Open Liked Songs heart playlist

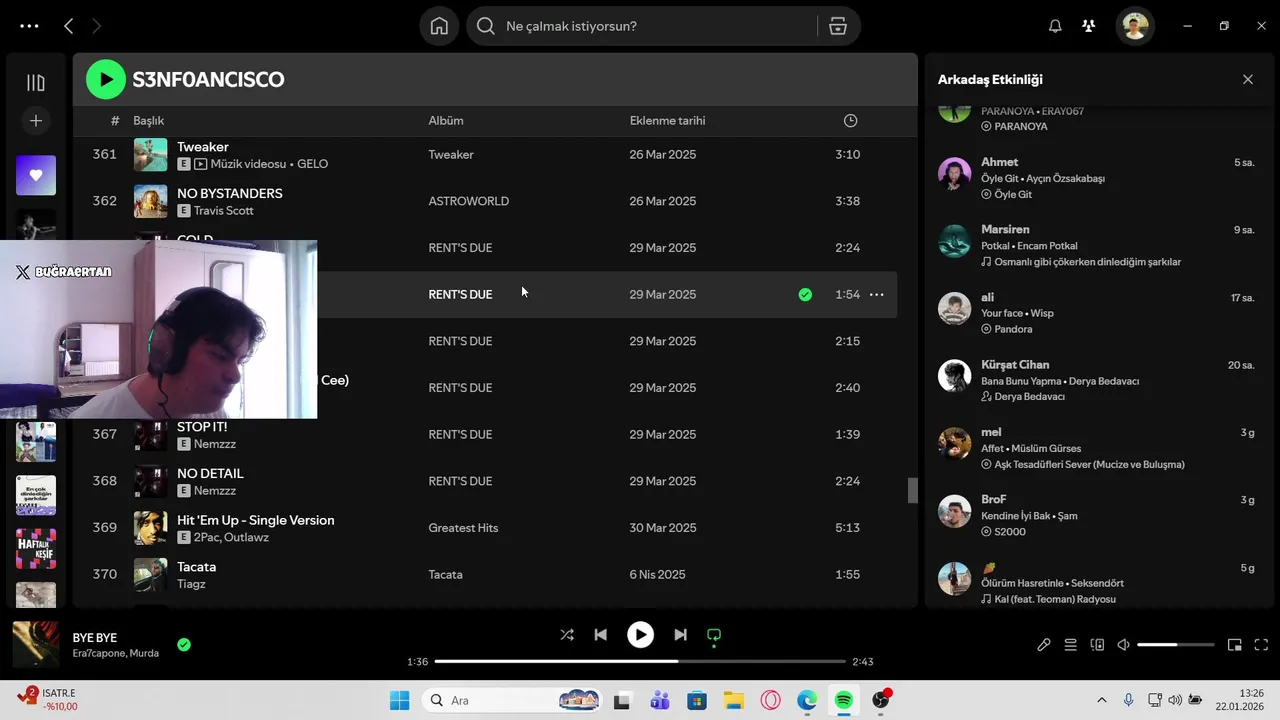36,175
